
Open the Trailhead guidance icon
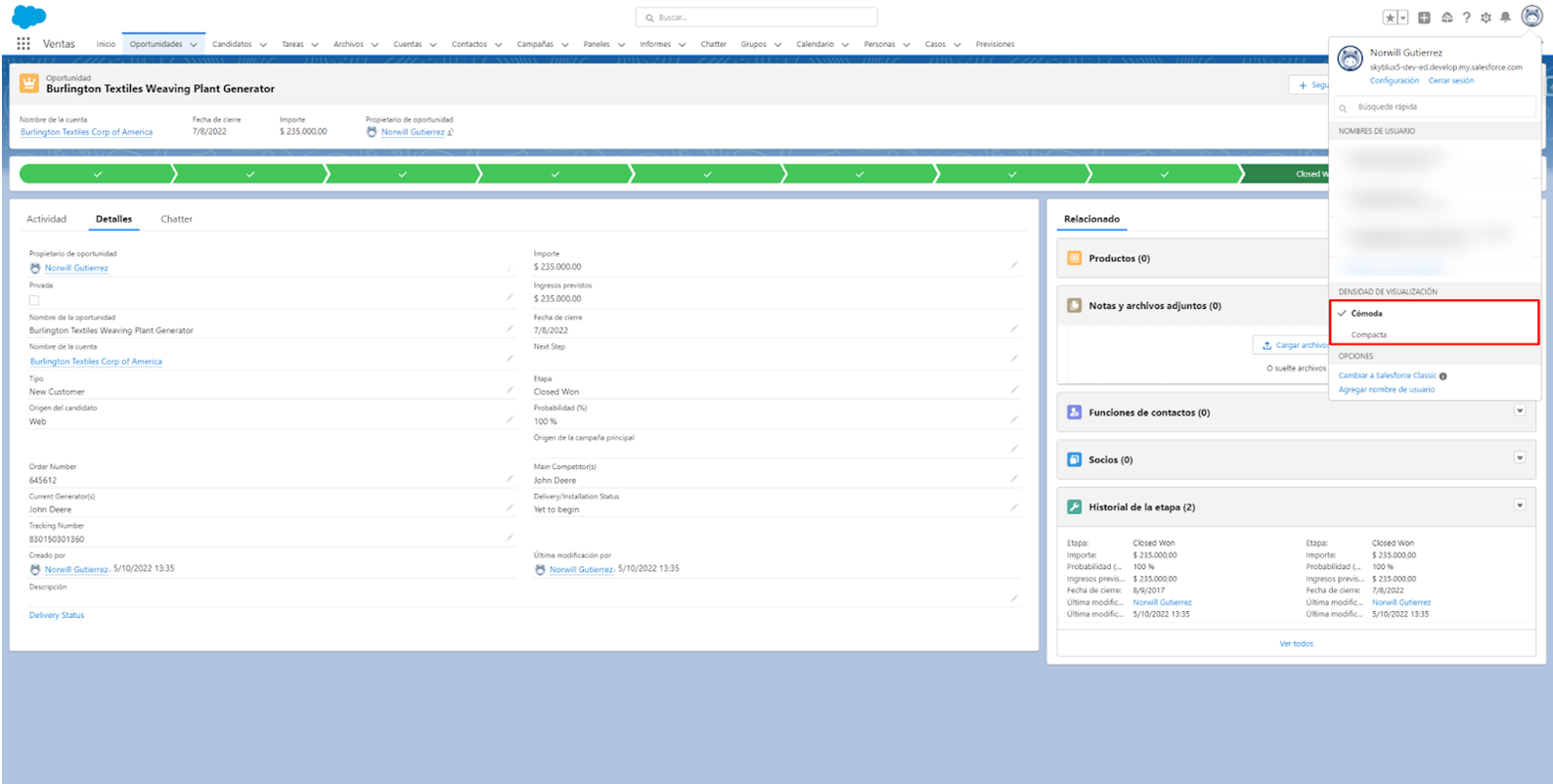point(1446,18)
